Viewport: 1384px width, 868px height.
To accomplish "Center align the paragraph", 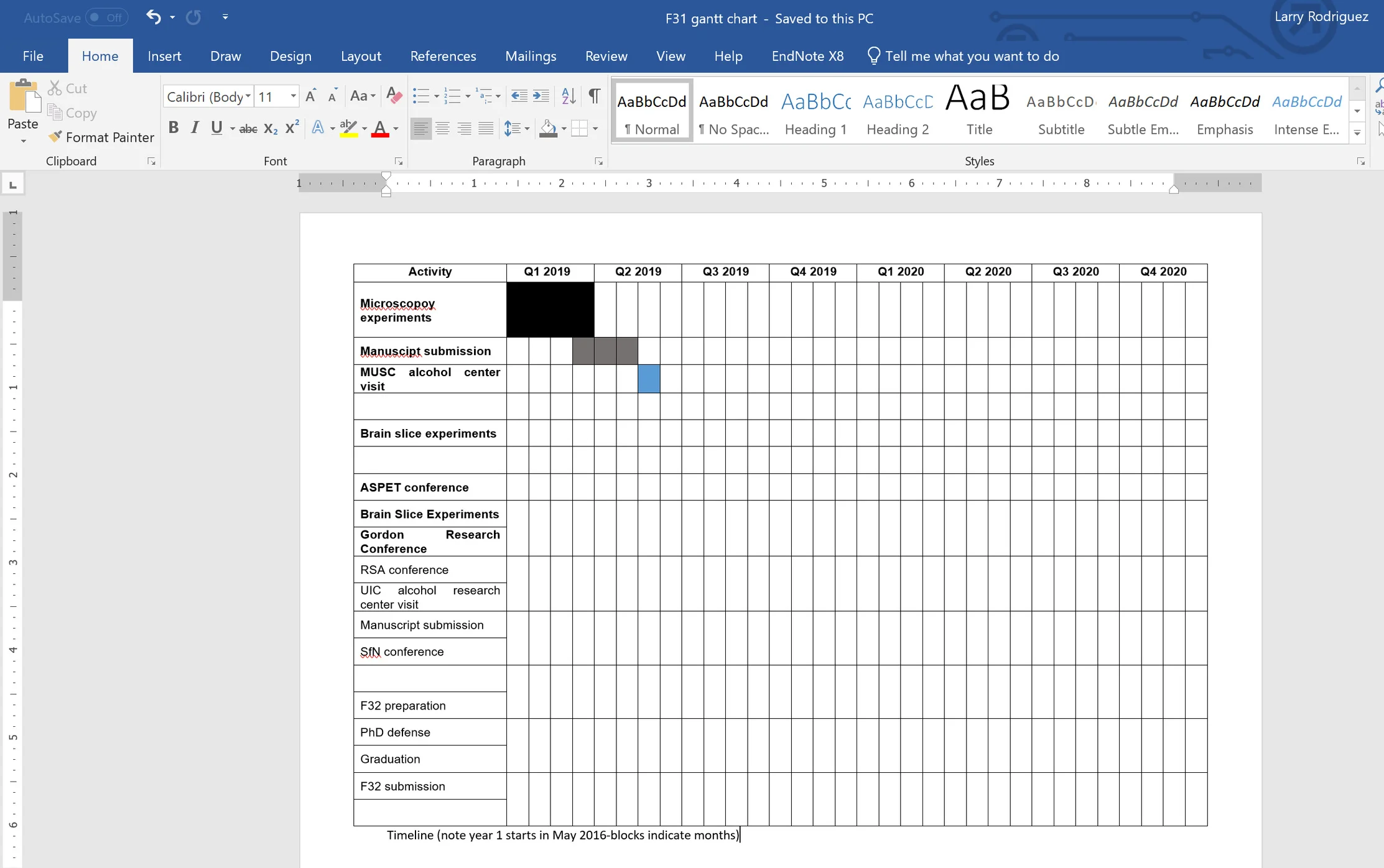I will [x=443, y=128].
